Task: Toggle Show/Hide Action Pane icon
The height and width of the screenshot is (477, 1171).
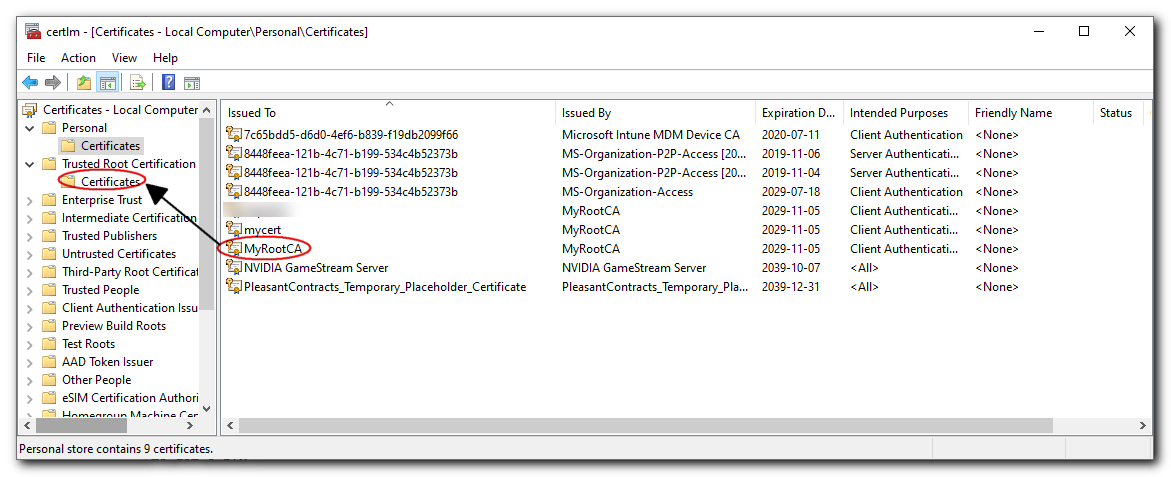Action: [x=192, y=82]
